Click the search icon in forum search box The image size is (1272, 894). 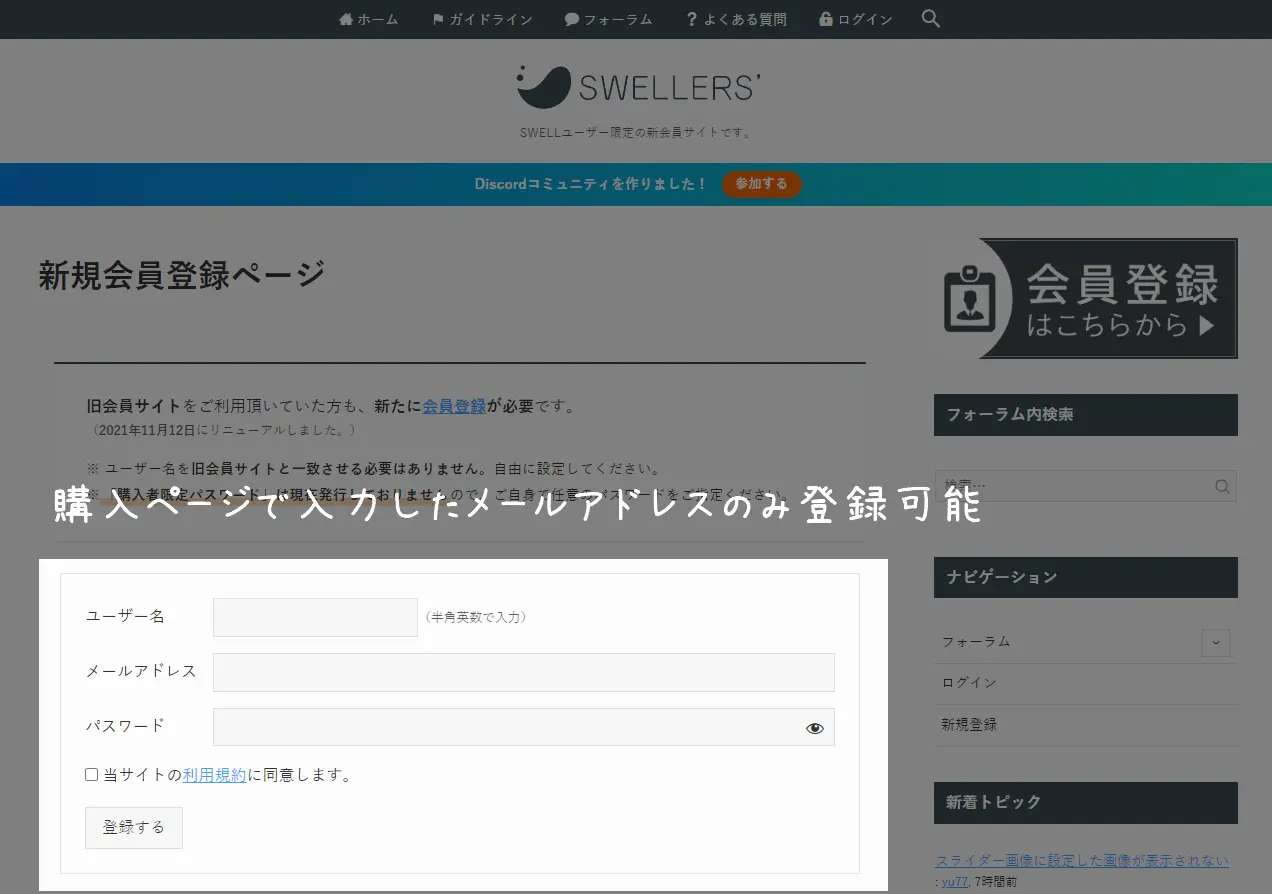pyautogui.click(x=1222, y=487)
